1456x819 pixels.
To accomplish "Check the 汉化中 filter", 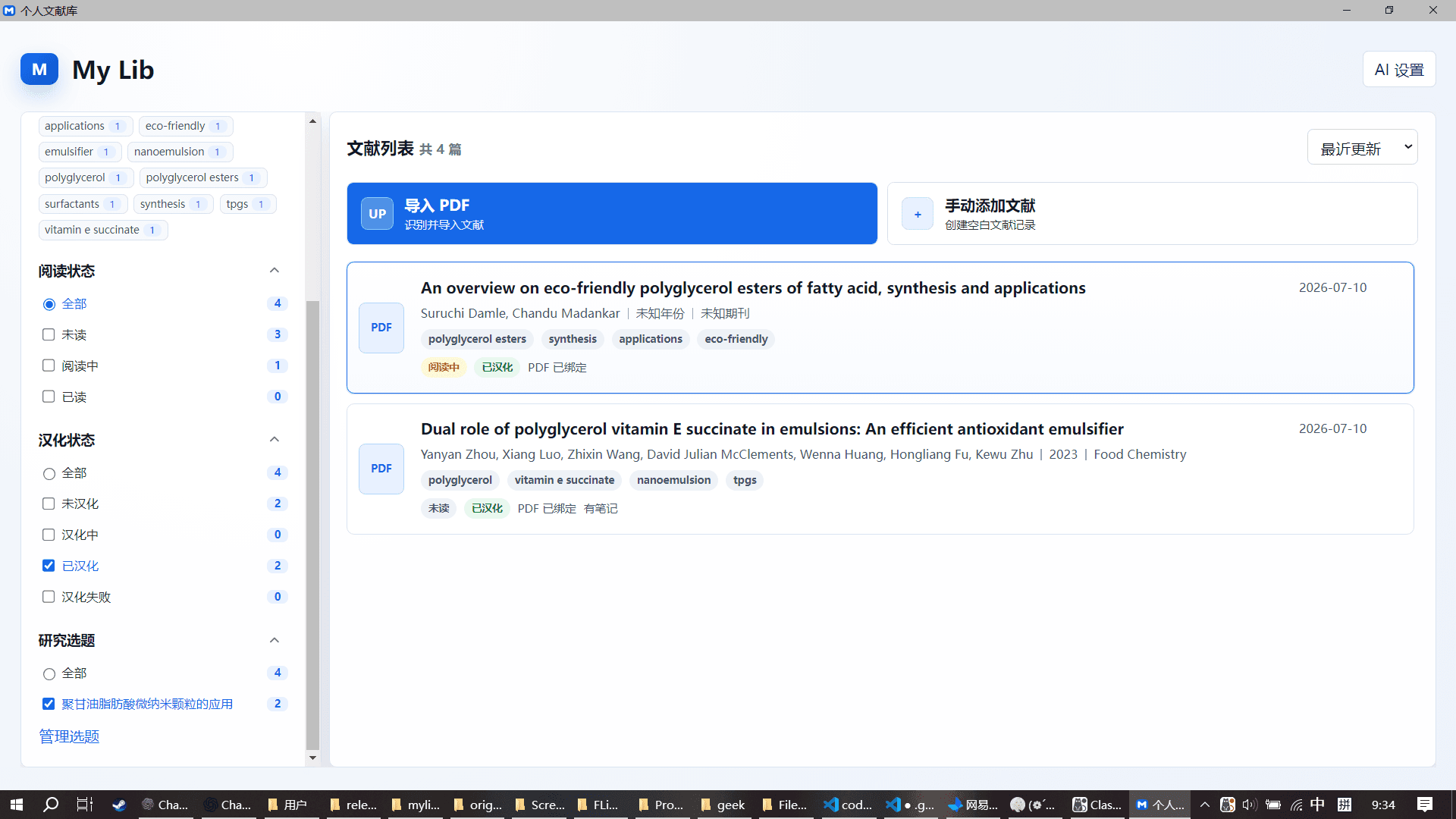I will tap(49, 535).
